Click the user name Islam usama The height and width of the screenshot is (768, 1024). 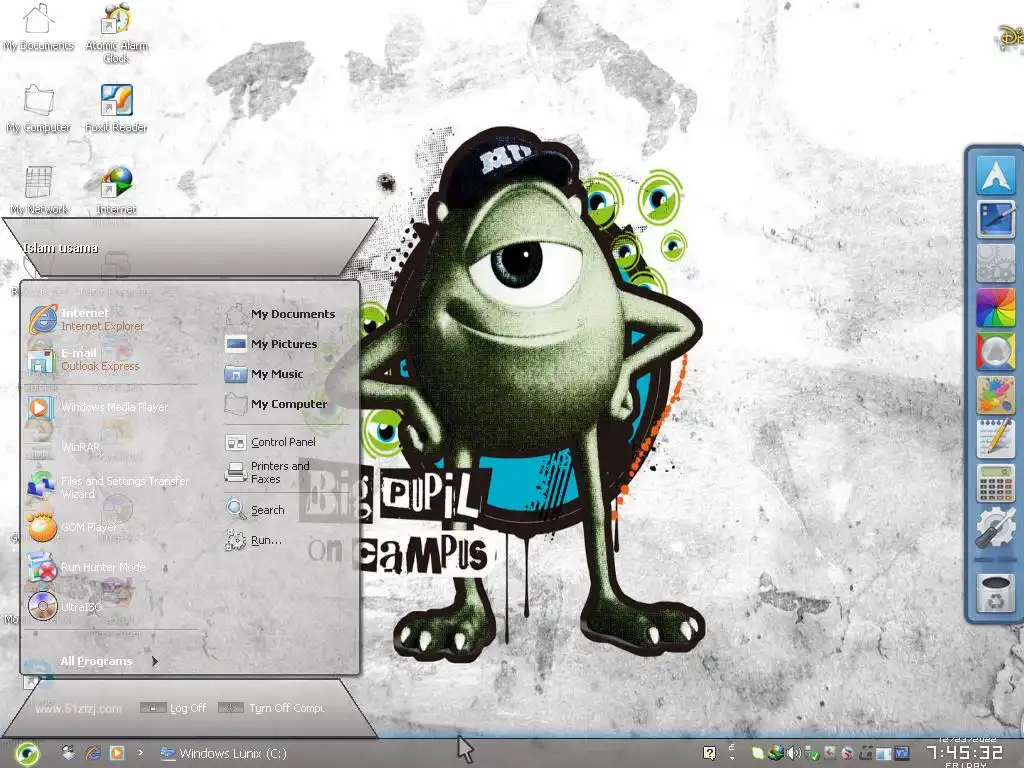click(x=61, y=248)
